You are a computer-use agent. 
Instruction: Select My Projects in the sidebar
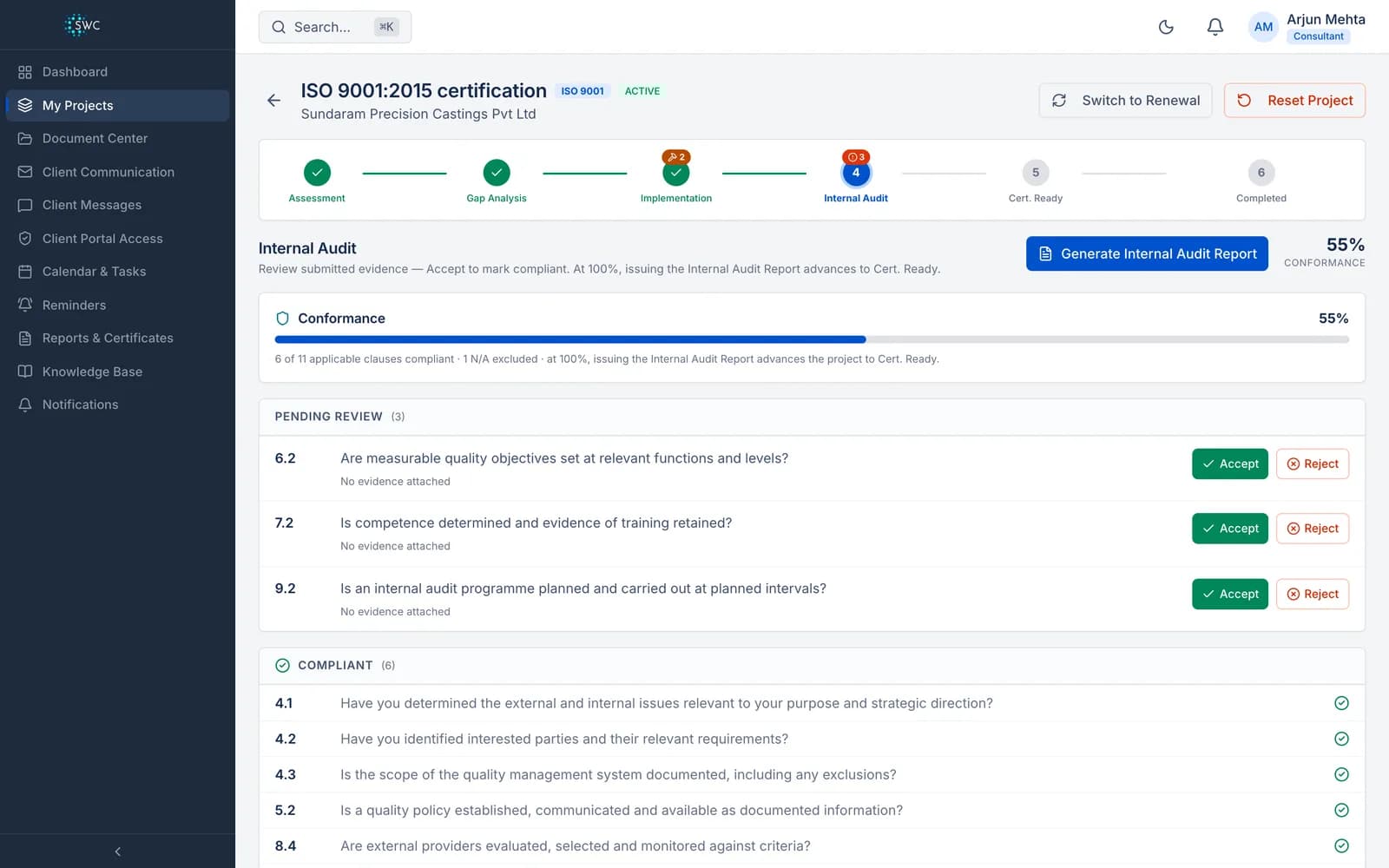click(x=117, y=105)
